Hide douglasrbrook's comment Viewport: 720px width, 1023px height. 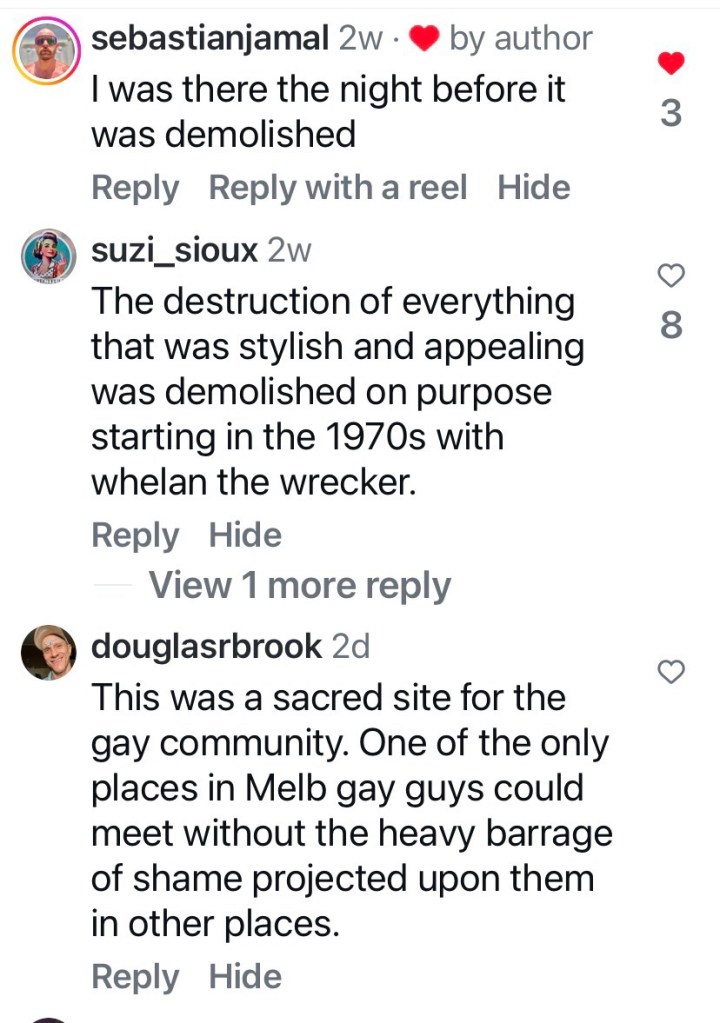coord(245,977)
